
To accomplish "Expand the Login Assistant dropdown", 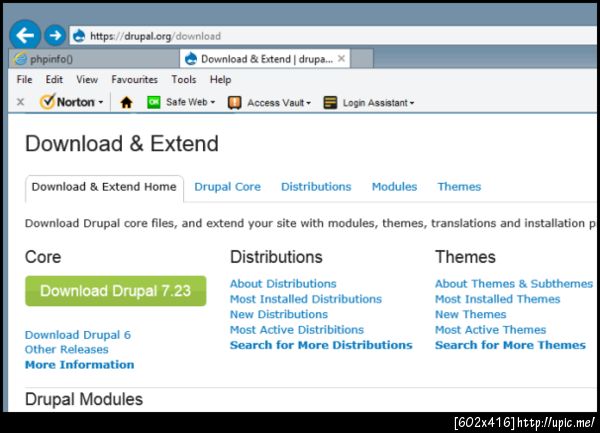I will (x=412, y=103).
